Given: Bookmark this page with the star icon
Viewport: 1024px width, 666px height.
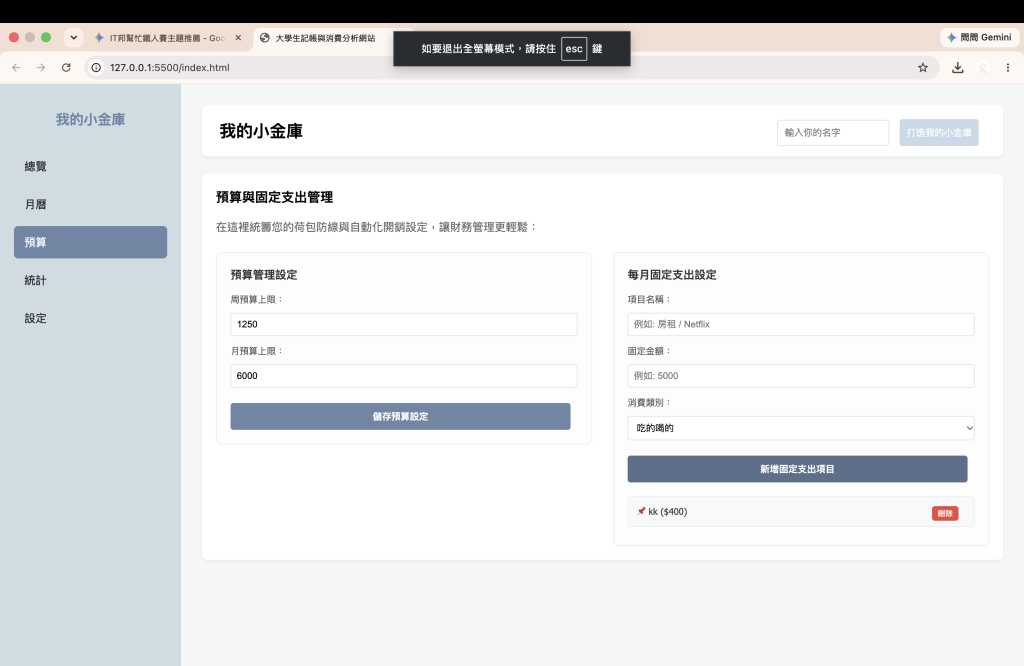Looking at the screenshot, I should 923,67.
